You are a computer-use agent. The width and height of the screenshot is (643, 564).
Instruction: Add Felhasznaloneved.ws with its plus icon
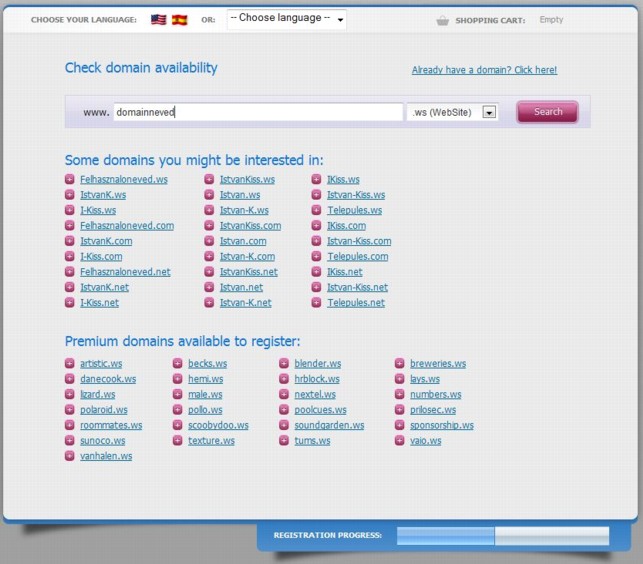click(x=70, y=179)
